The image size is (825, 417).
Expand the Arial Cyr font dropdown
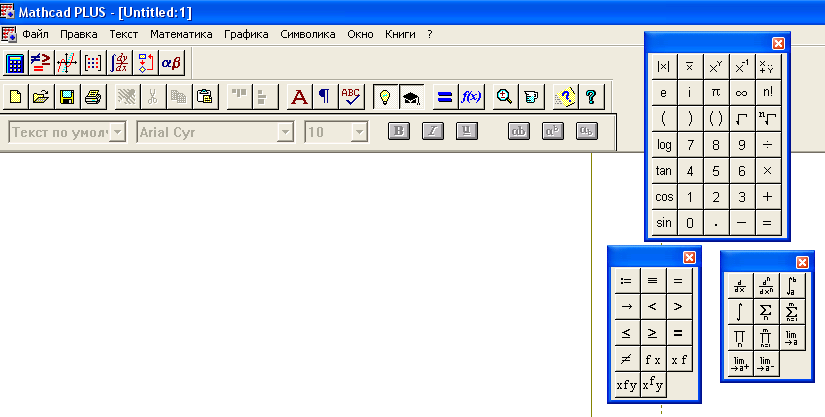pyautogui.click(x=285, y=132)
